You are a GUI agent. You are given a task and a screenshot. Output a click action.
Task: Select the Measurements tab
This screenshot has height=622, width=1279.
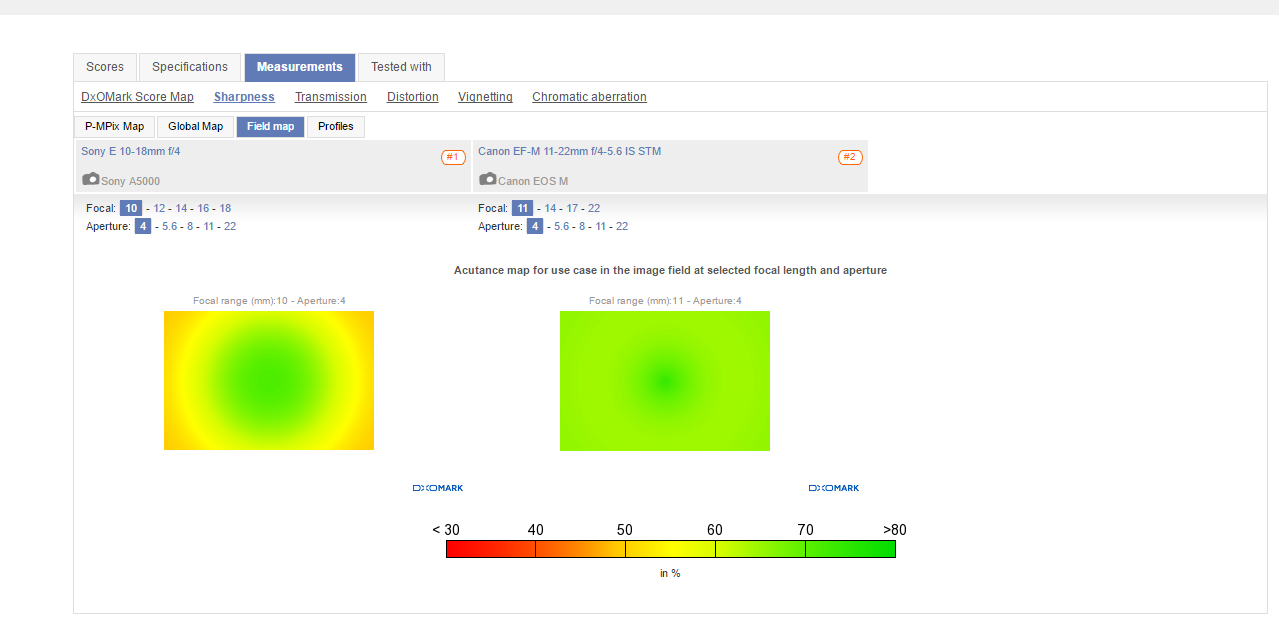tap(300, 67)
